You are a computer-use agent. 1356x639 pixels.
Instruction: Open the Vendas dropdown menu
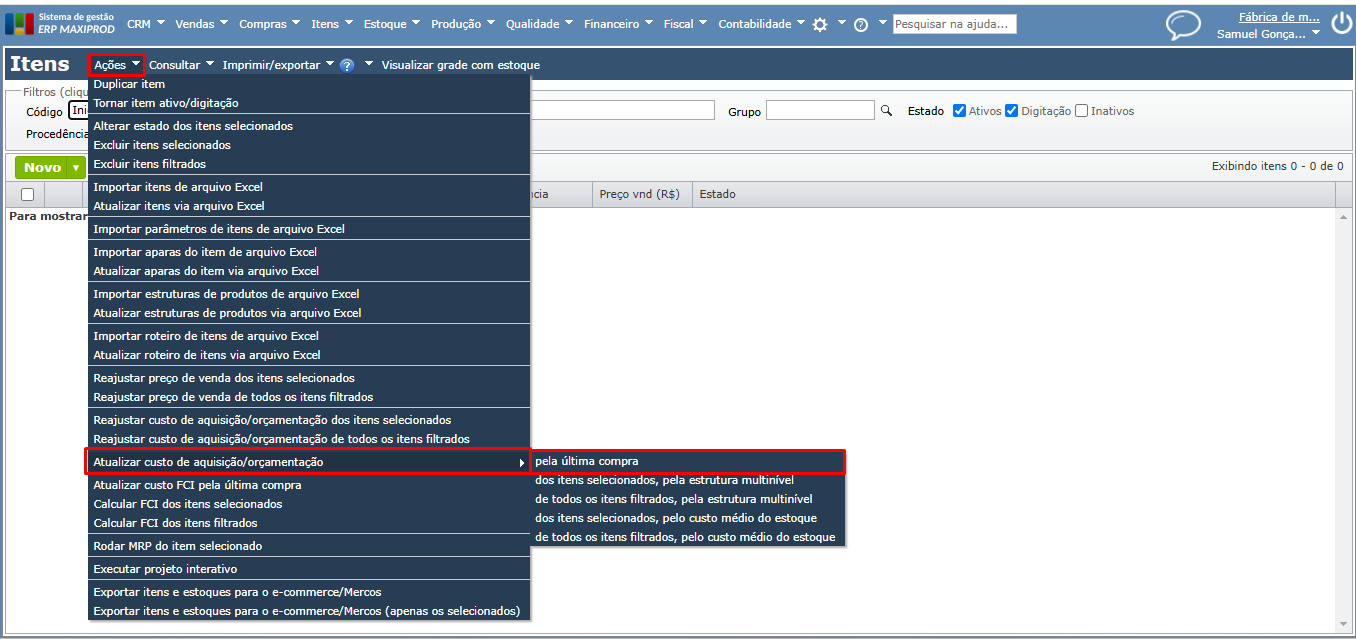(x=201, y=24)
